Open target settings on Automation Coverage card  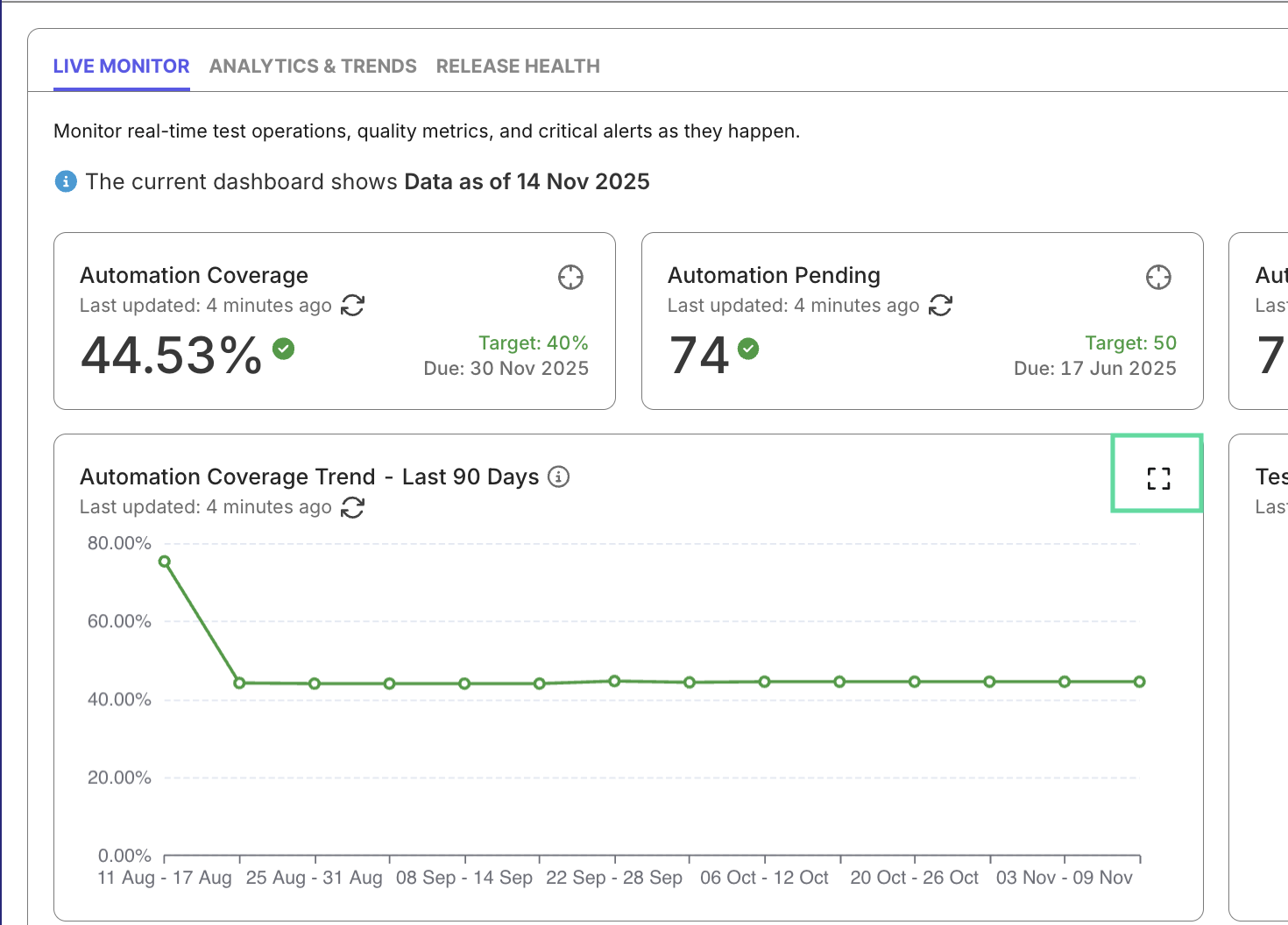570,277
